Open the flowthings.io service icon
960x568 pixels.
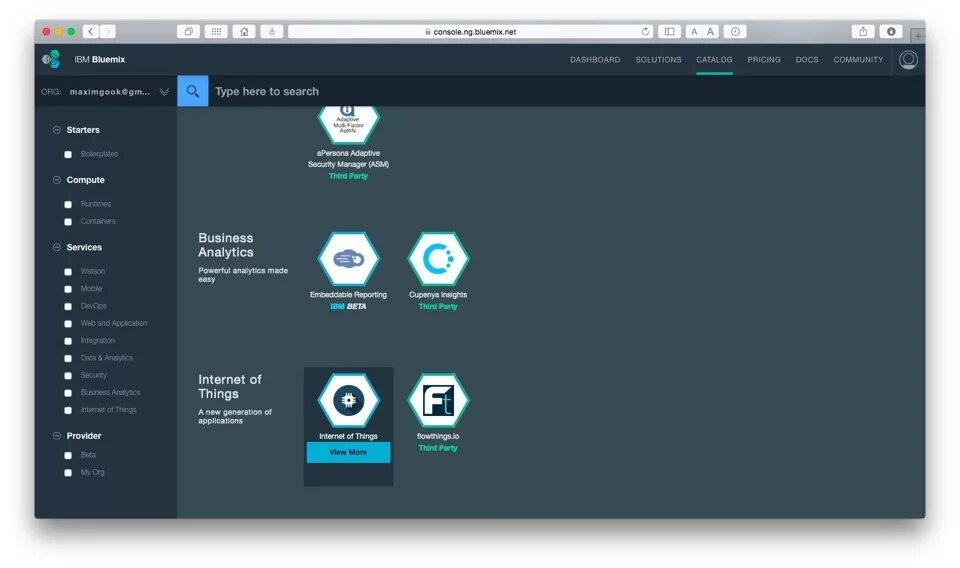(438, 400)
